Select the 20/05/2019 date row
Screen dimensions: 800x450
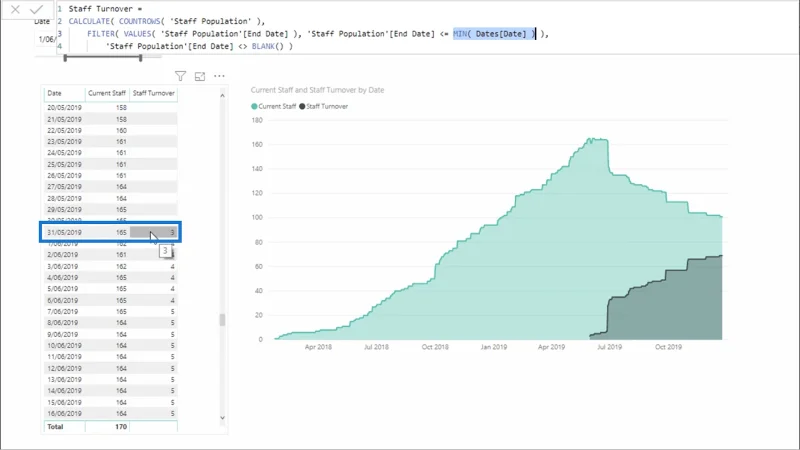tap(111, 108)
